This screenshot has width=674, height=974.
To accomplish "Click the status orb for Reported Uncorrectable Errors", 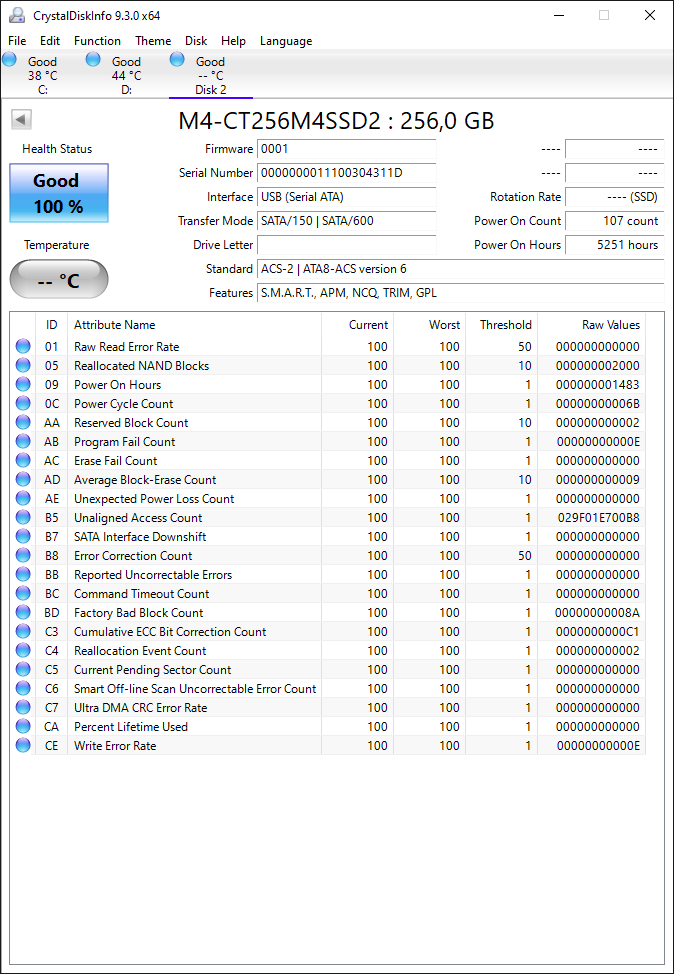I will click(23, 575).
